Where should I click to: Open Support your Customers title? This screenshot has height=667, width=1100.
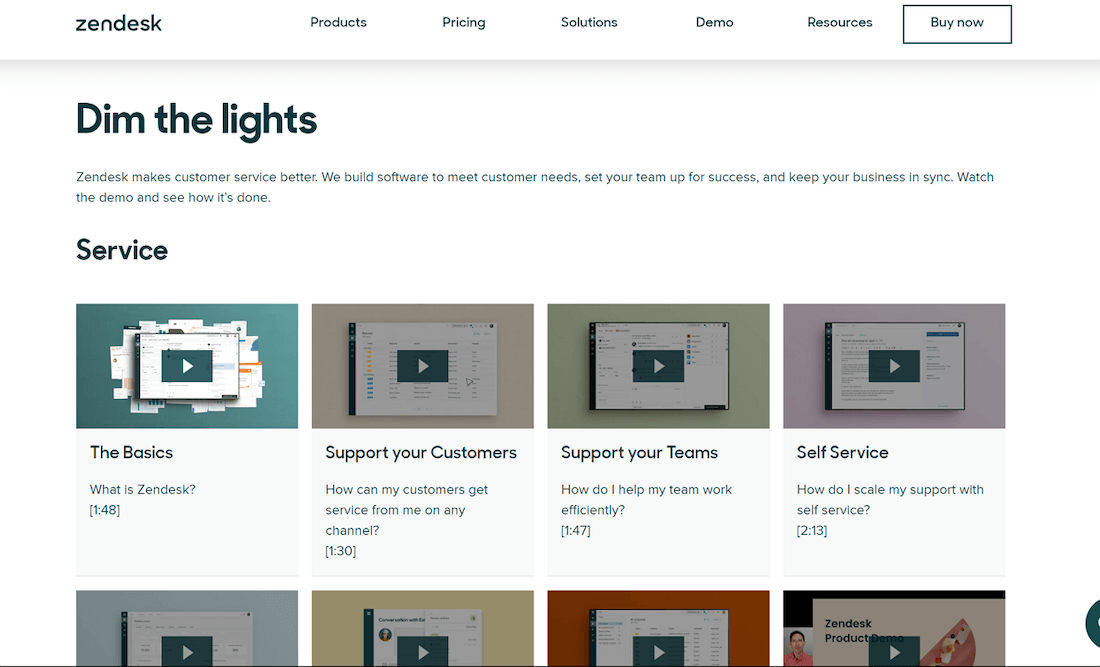pyautogui.click(x=421, y=453)
